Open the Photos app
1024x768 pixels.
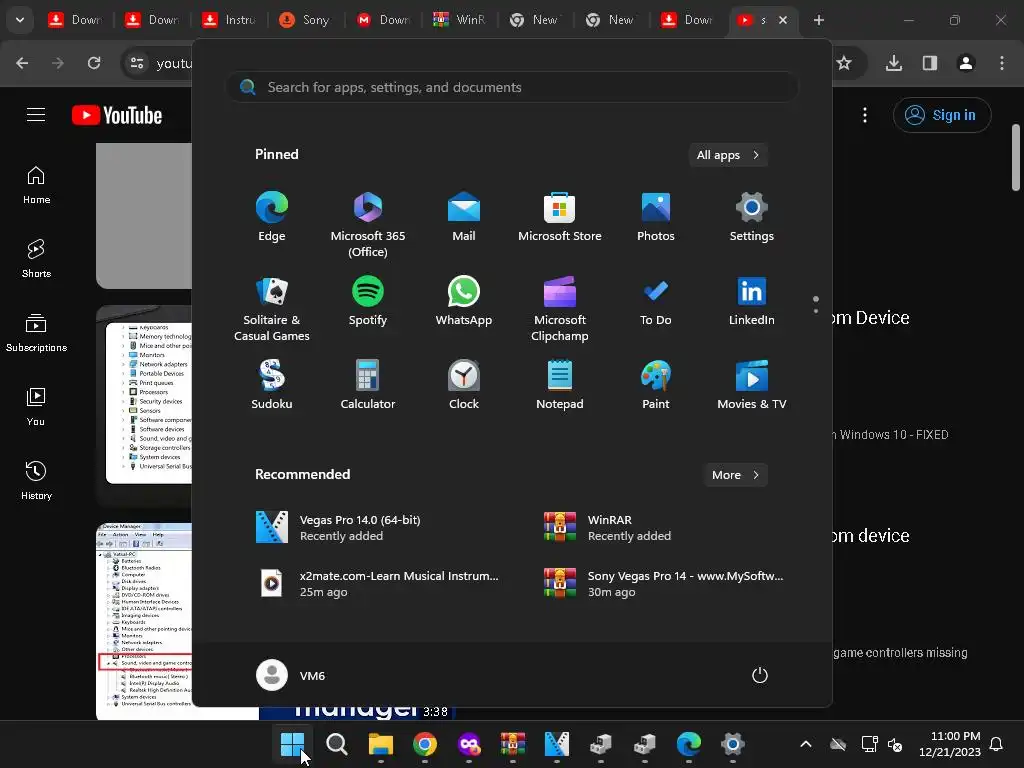[x=656, y=217]
